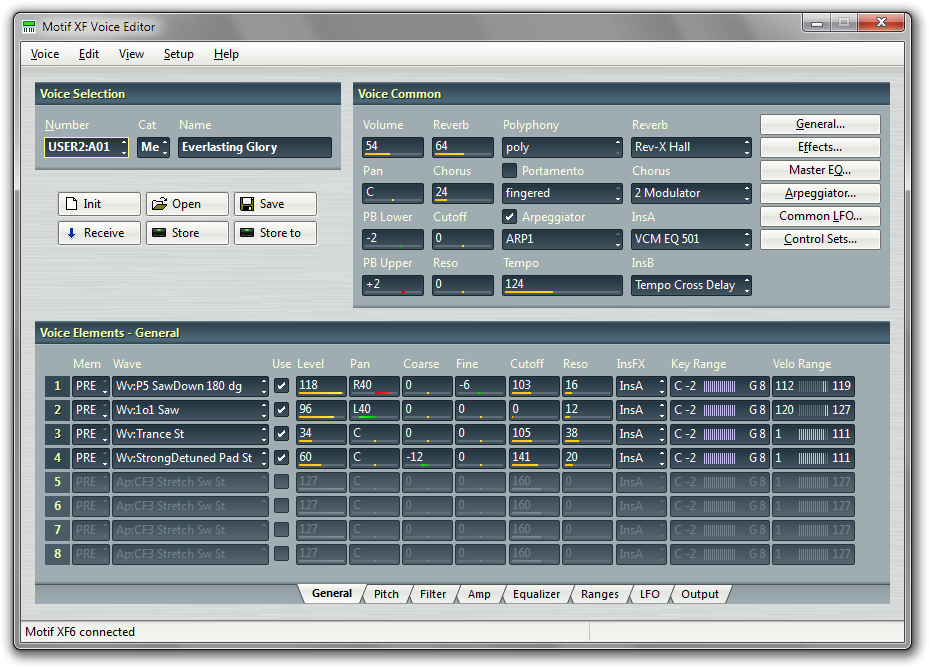Open the Voice menu
929x669 pixels.
pyautogui.click(x=44, y=54)
